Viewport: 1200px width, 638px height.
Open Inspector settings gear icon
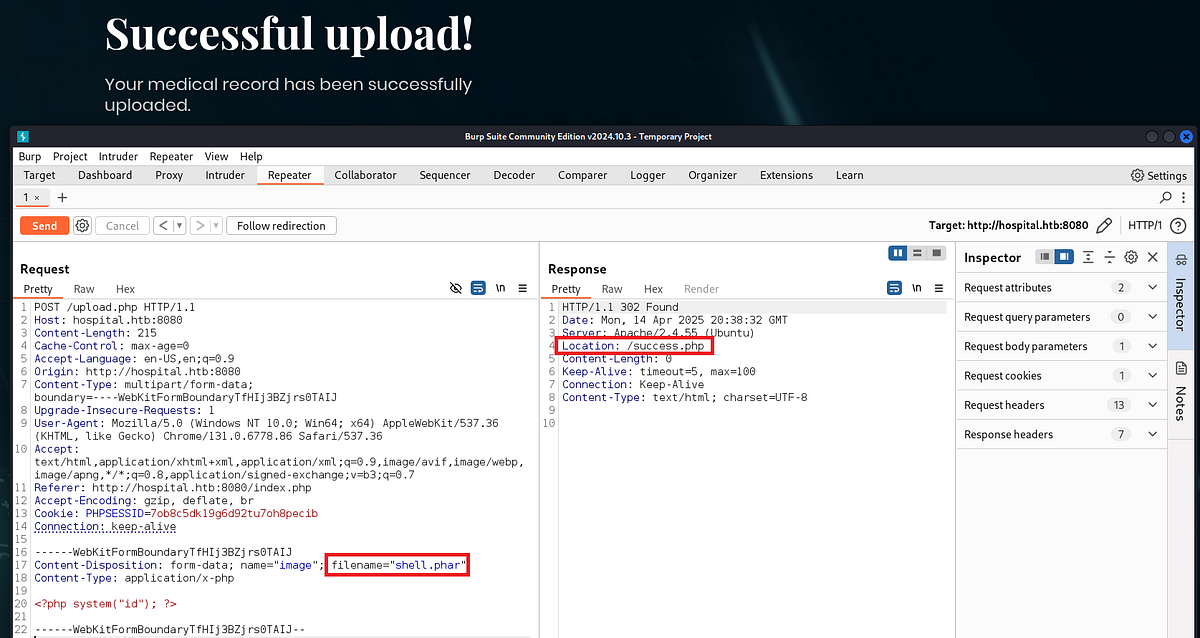point(1131,257)
